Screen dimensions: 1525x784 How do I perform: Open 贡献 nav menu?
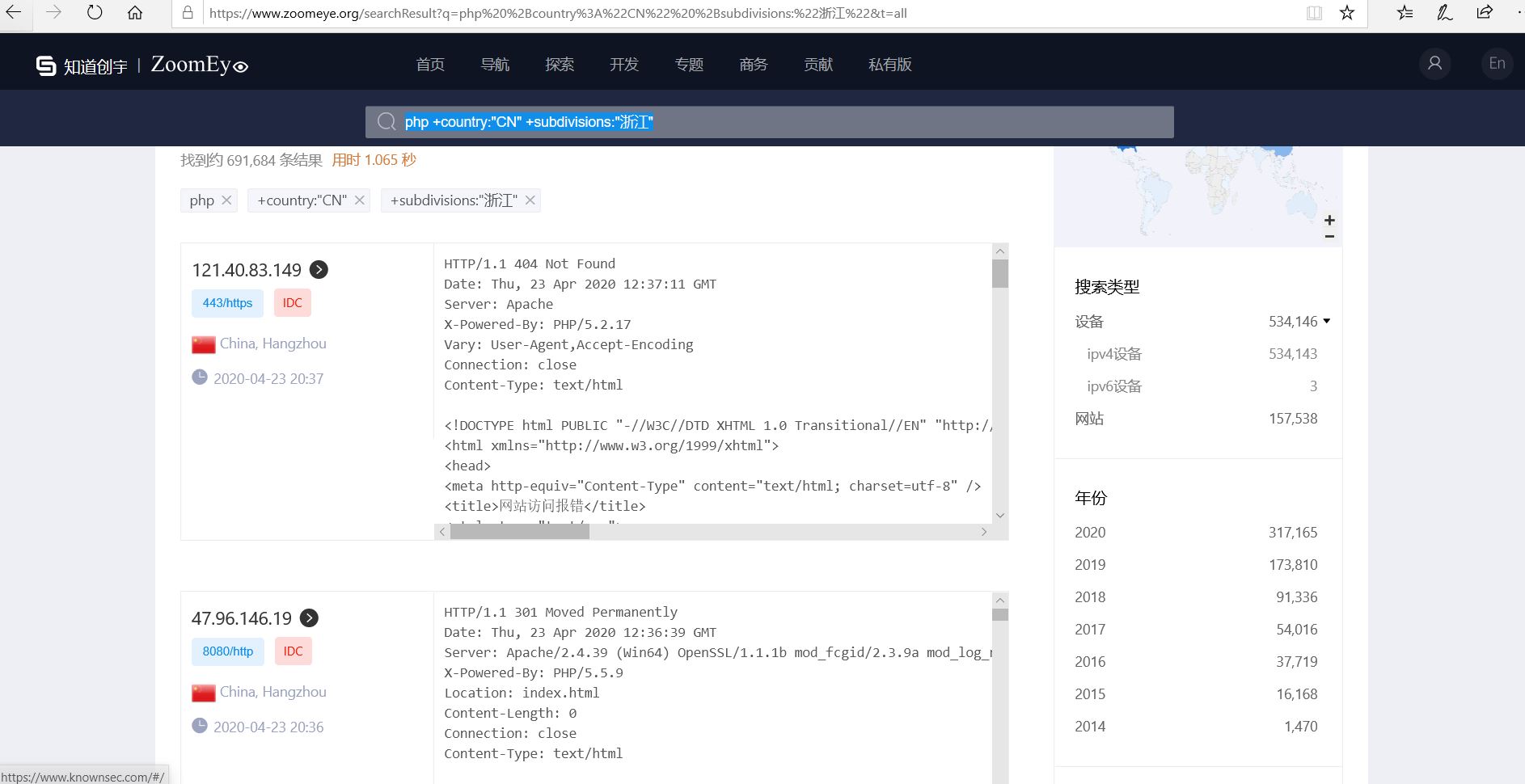(818, 64)
